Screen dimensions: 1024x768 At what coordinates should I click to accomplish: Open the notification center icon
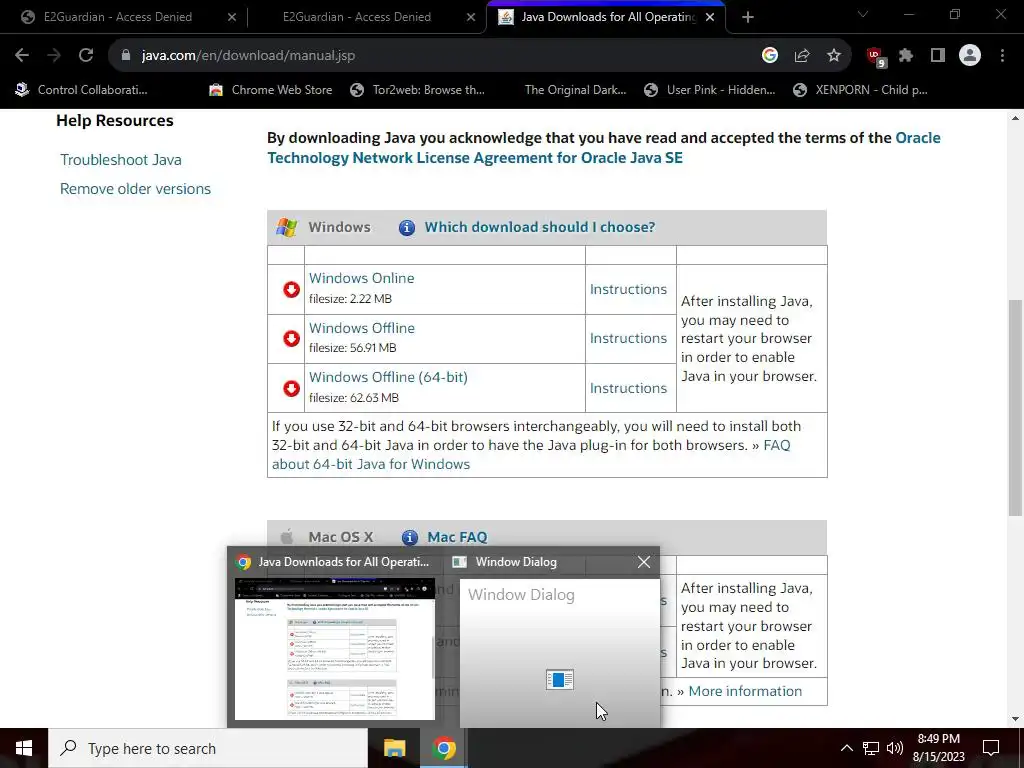[x=991, y=748]
